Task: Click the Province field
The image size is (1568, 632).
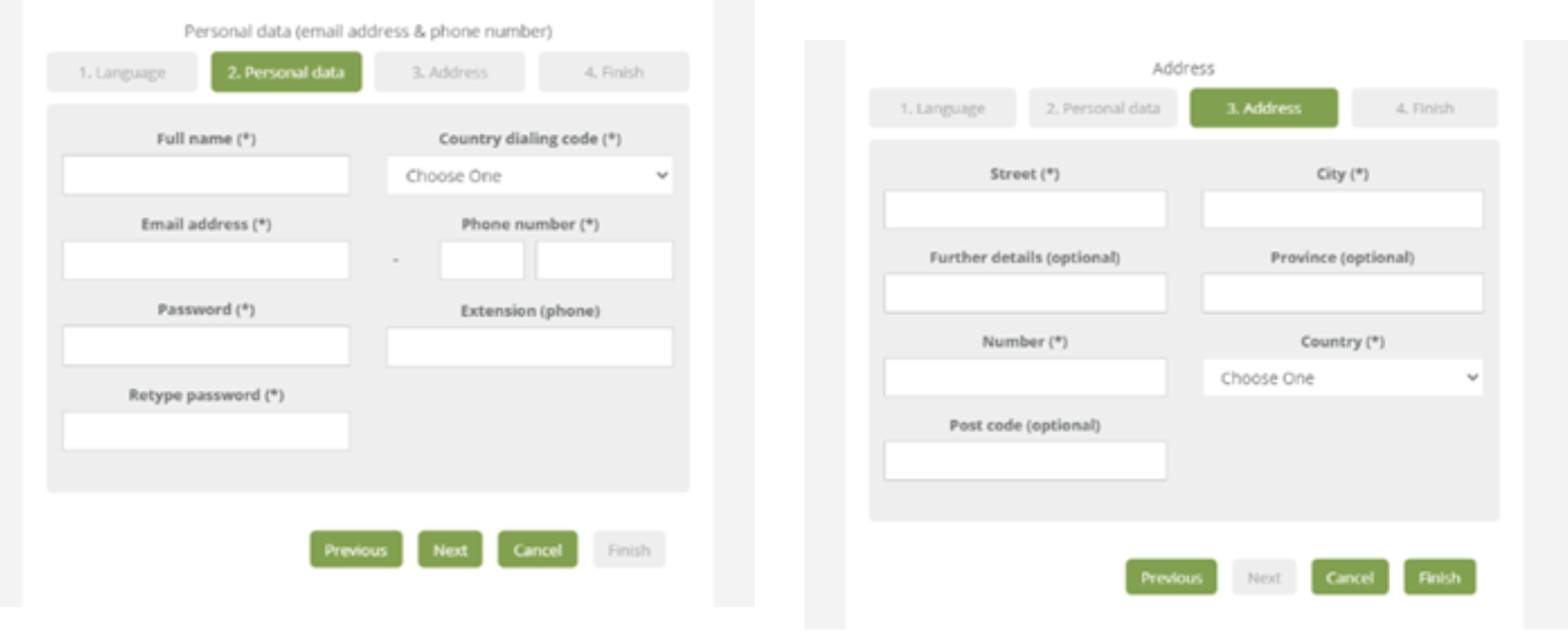Action: pyautogui.click(x=1342, y=293)
